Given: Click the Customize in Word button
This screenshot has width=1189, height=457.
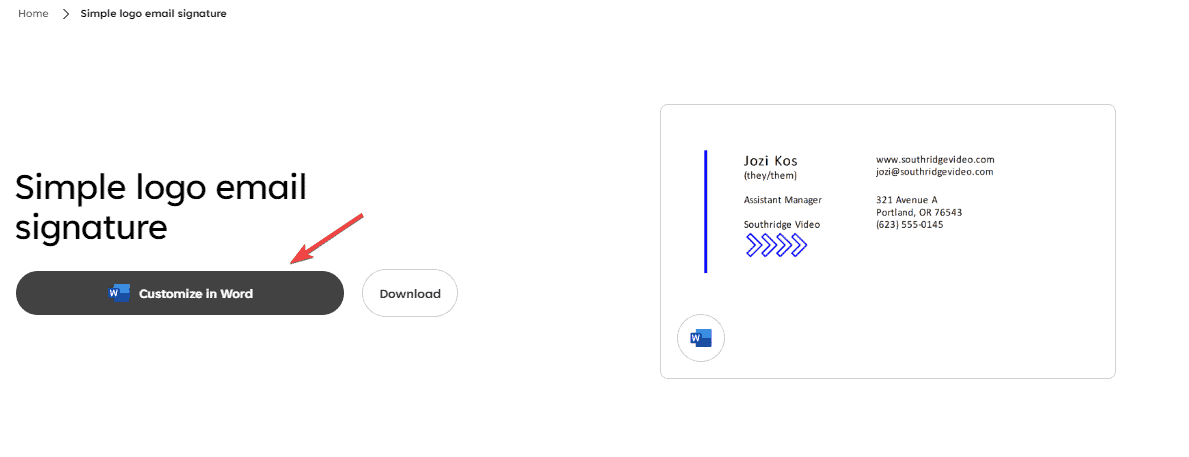Looking at the screenshot, I should coord(180,293).
